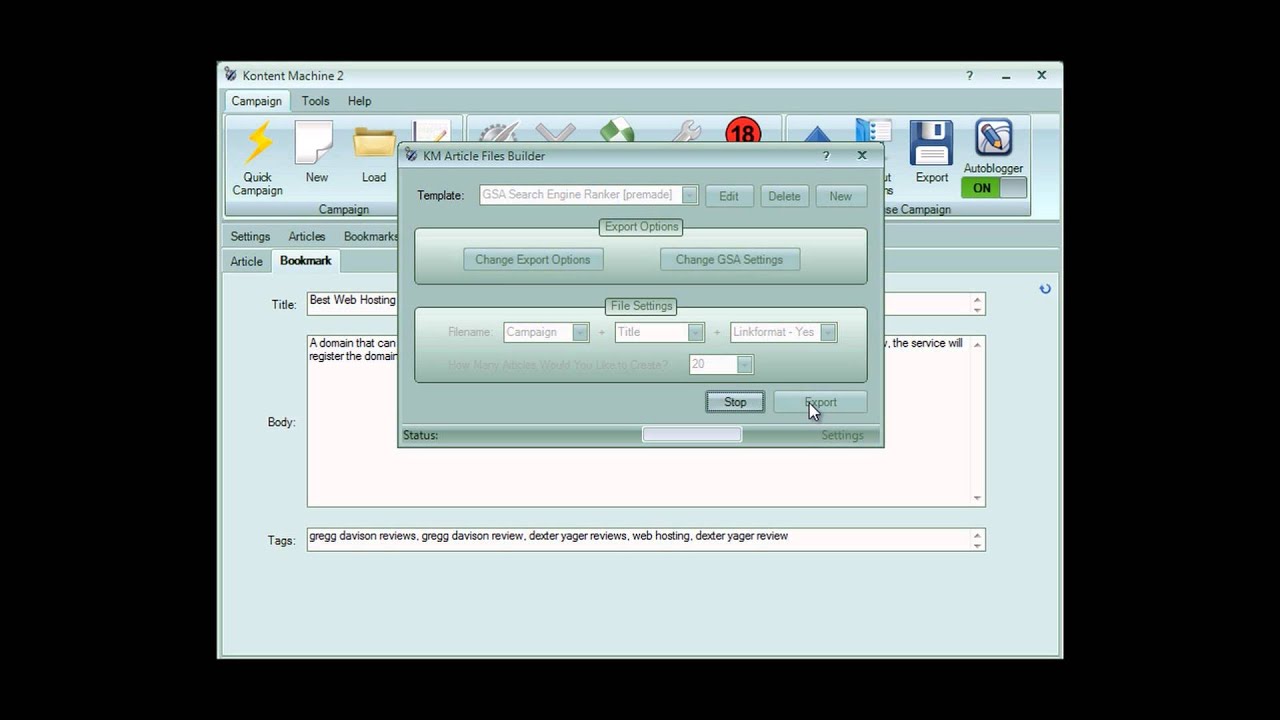Toggle the Autoblogger ON switch

pos(994,188)
